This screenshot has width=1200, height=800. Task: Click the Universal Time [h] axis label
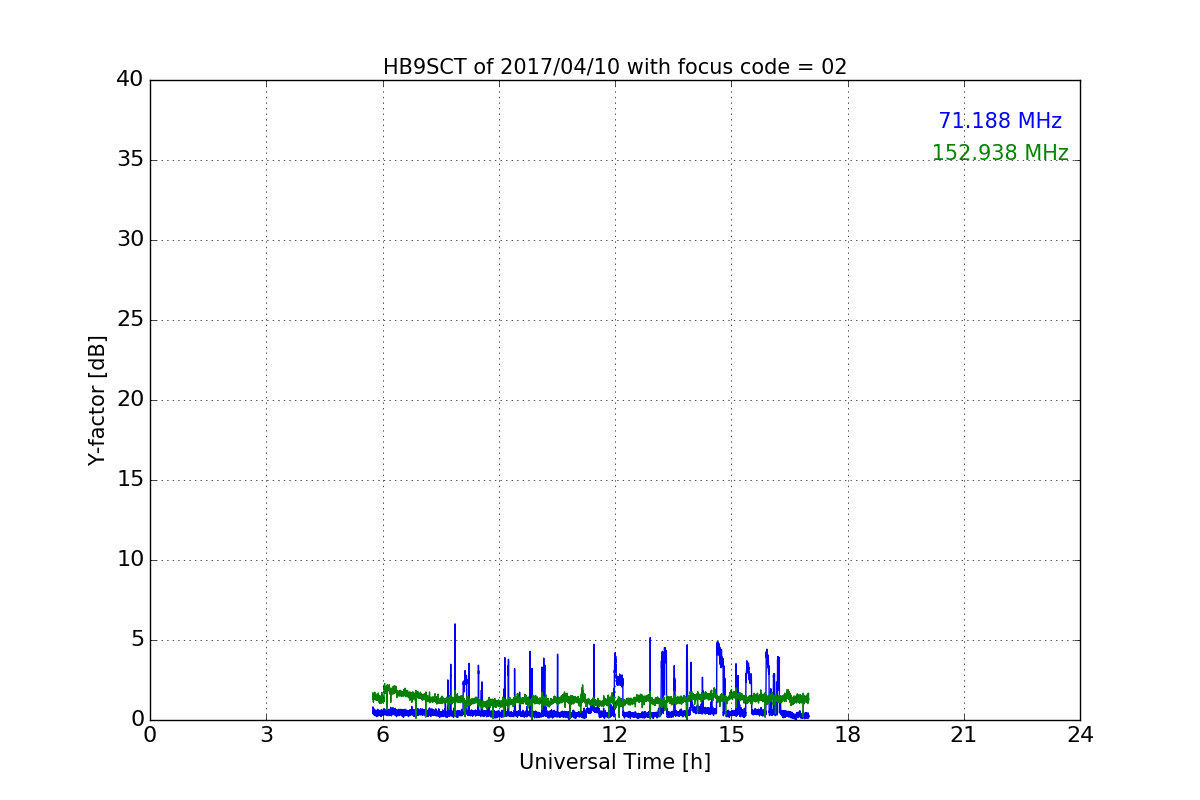pyautogui.click(x=615, y=762)
